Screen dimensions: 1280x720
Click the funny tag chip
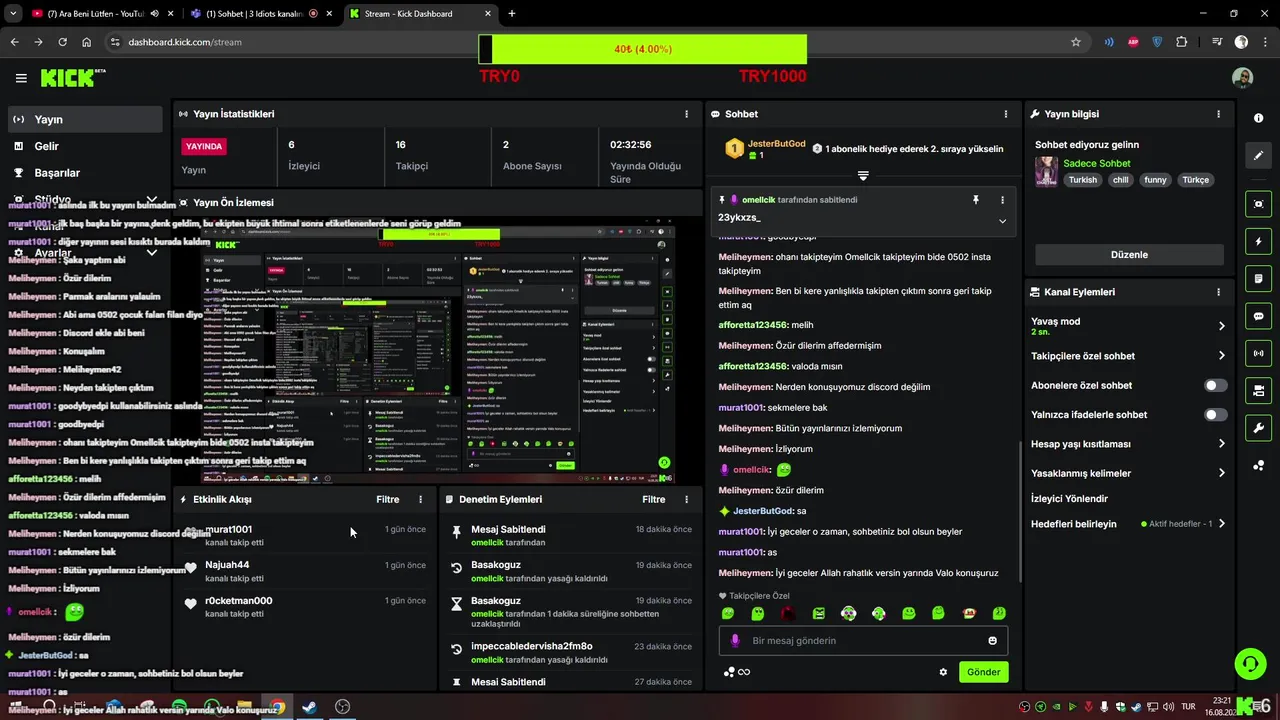click(x=1156, y=180)
